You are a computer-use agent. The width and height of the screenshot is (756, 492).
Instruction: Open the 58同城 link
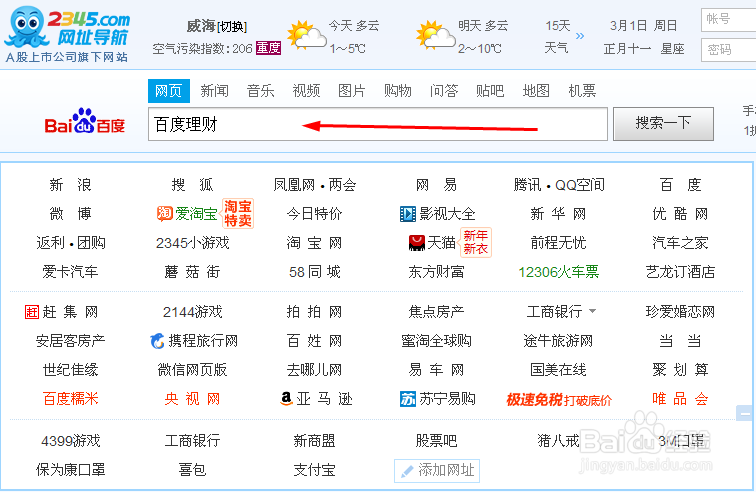click(x=314, y=272)
